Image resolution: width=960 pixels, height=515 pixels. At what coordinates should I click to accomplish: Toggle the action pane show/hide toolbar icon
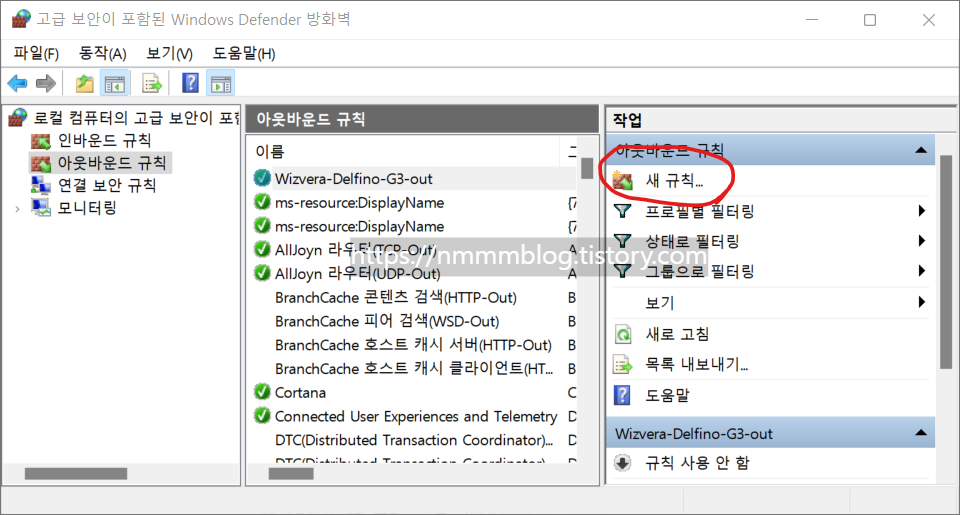221,83
